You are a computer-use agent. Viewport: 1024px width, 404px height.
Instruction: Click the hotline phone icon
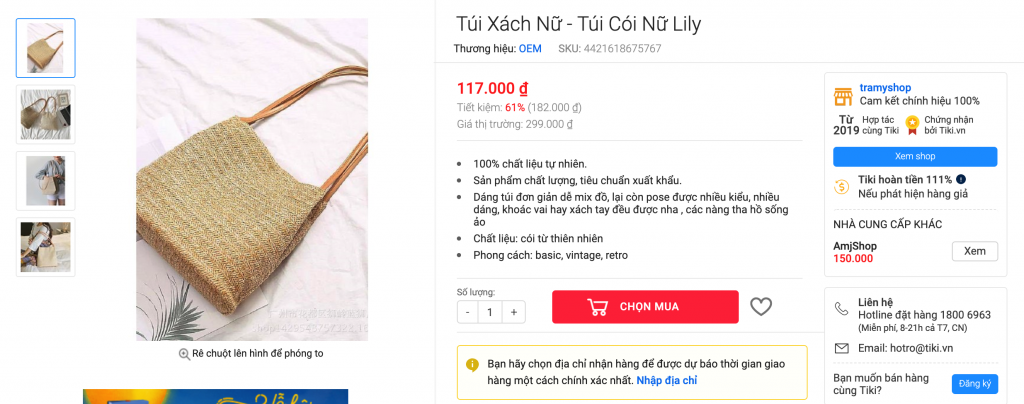[x=841, y=308]
